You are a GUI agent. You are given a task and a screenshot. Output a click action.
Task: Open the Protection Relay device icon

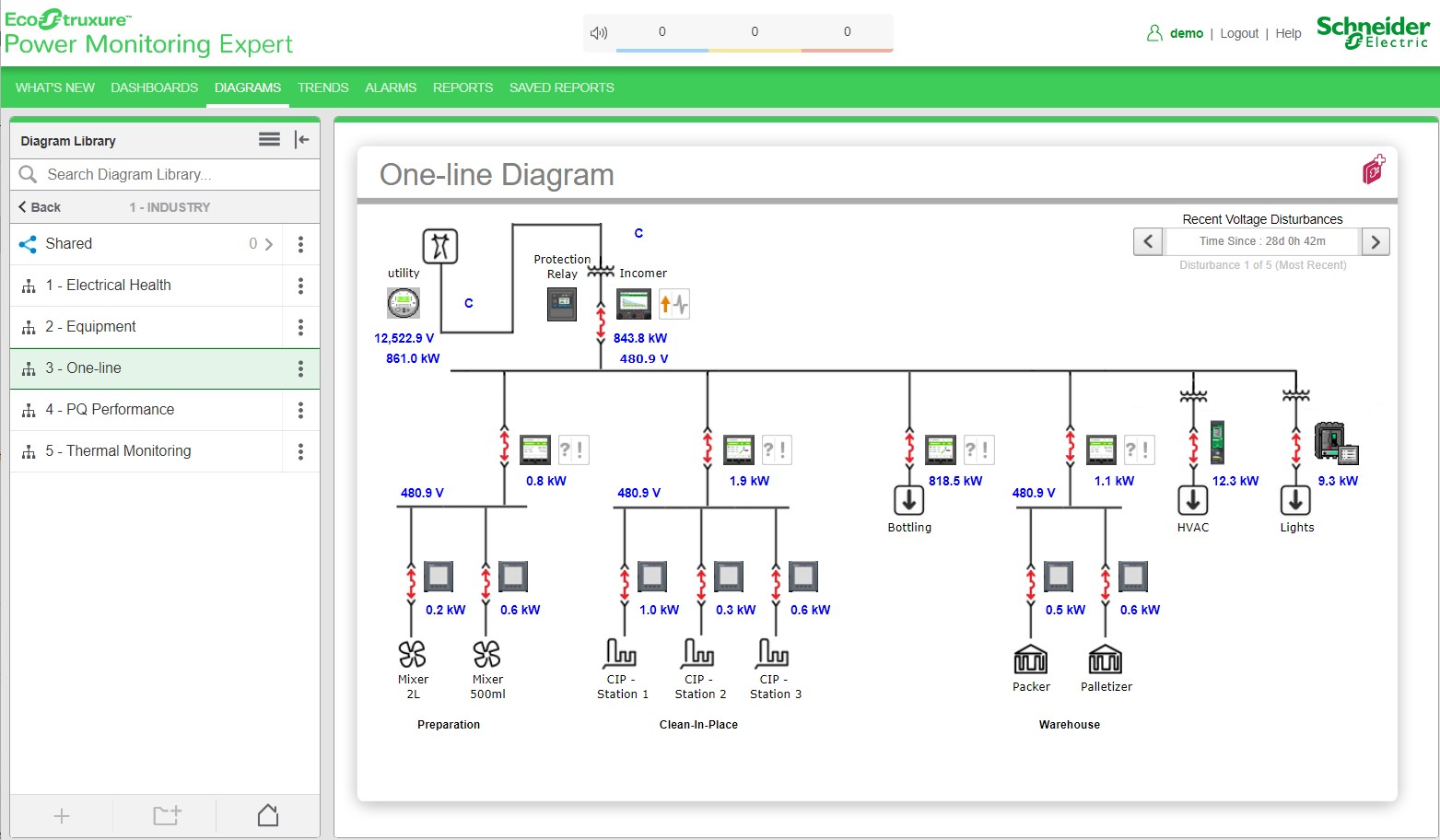pos(562,304)
